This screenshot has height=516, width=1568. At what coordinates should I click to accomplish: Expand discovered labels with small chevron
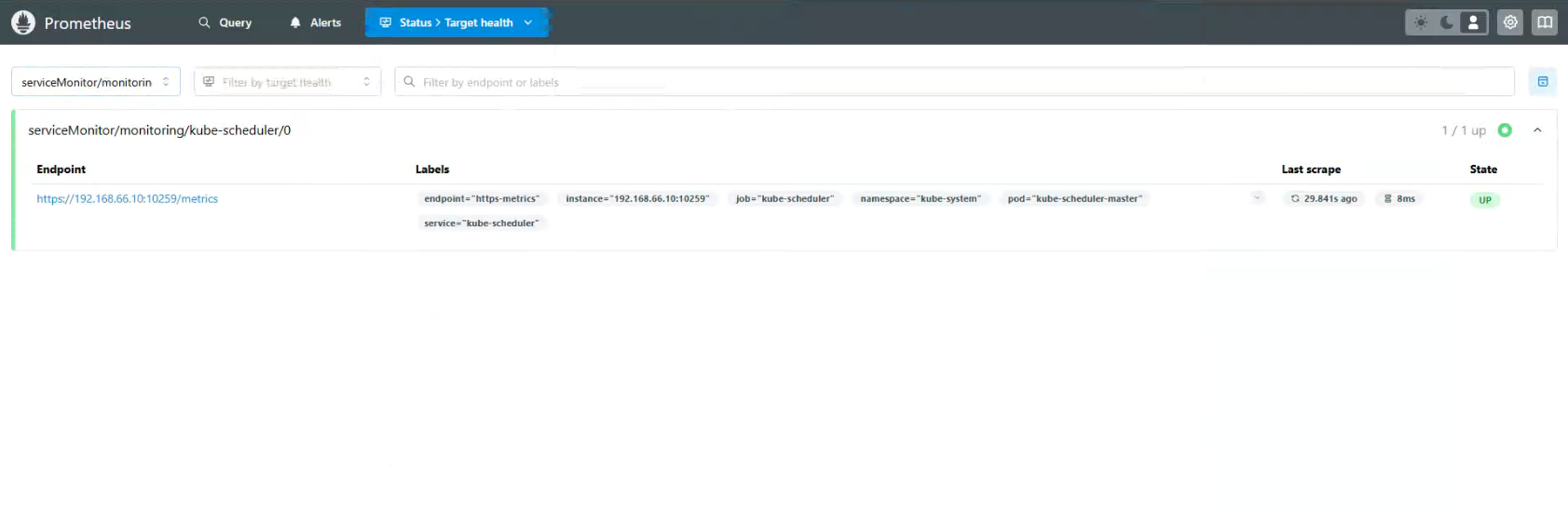[1258, 197]
